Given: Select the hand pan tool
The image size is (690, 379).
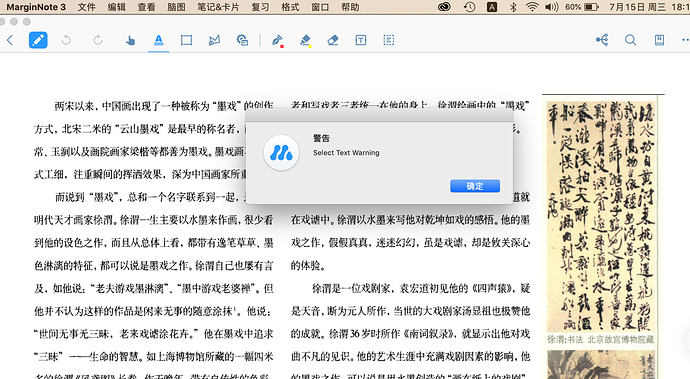Looking at the screenshot, I should [x=130, y=40].
